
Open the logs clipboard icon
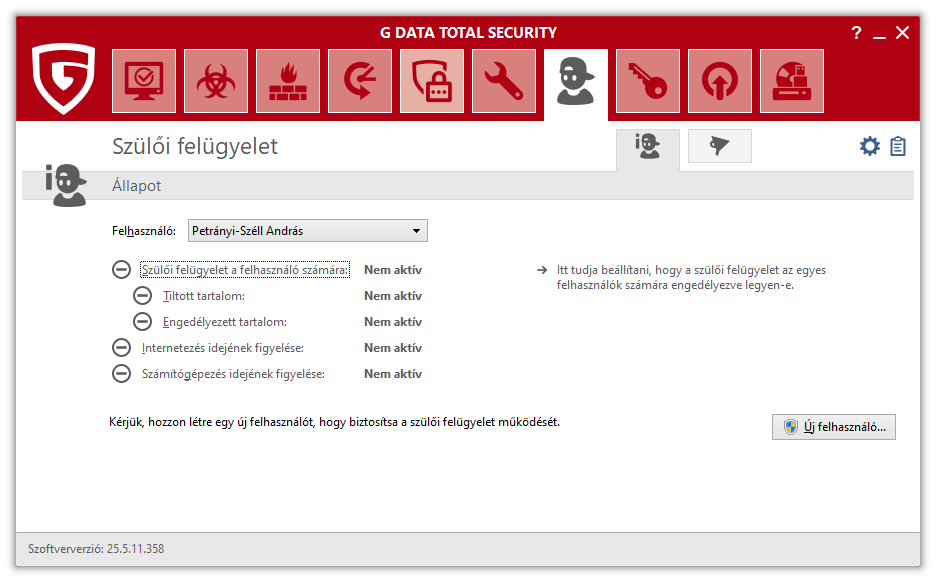point(898,146)
